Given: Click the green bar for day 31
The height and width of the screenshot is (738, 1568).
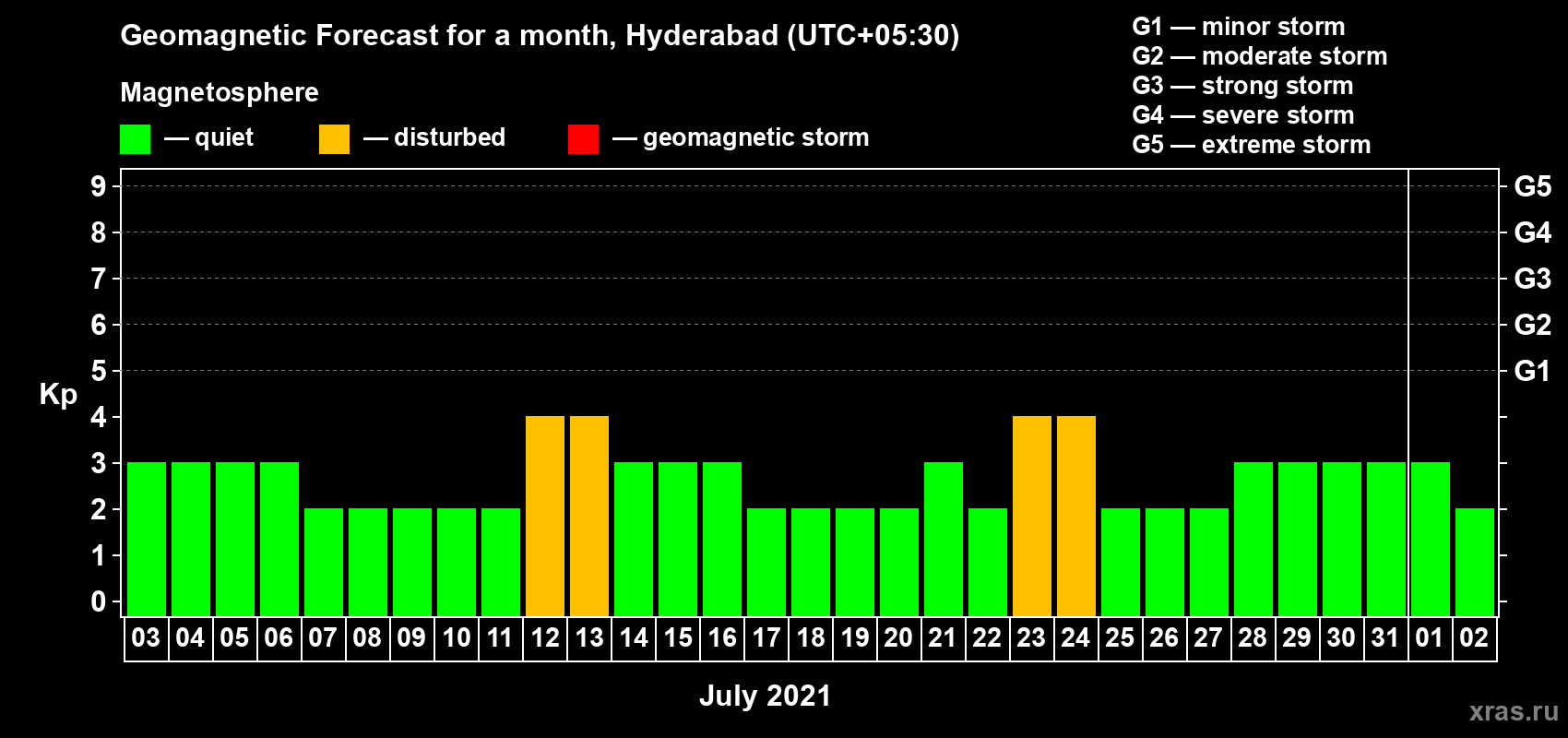Looking at the screenshot, I should (x=1386, y=539).
